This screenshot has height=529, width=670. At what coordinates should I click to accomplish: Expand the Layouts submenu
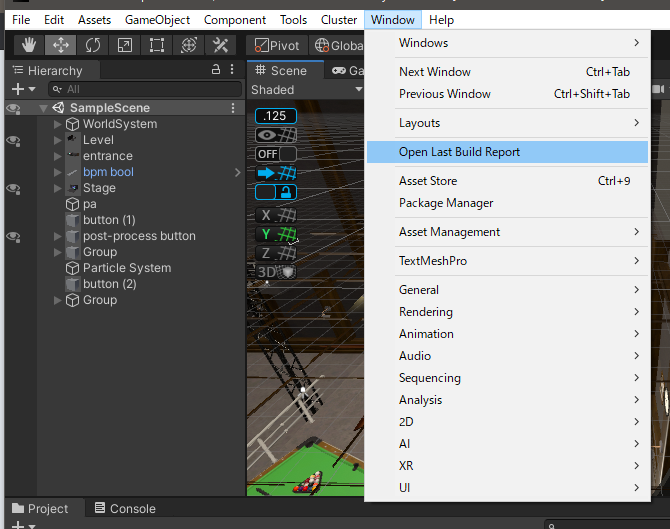(507, 123)
